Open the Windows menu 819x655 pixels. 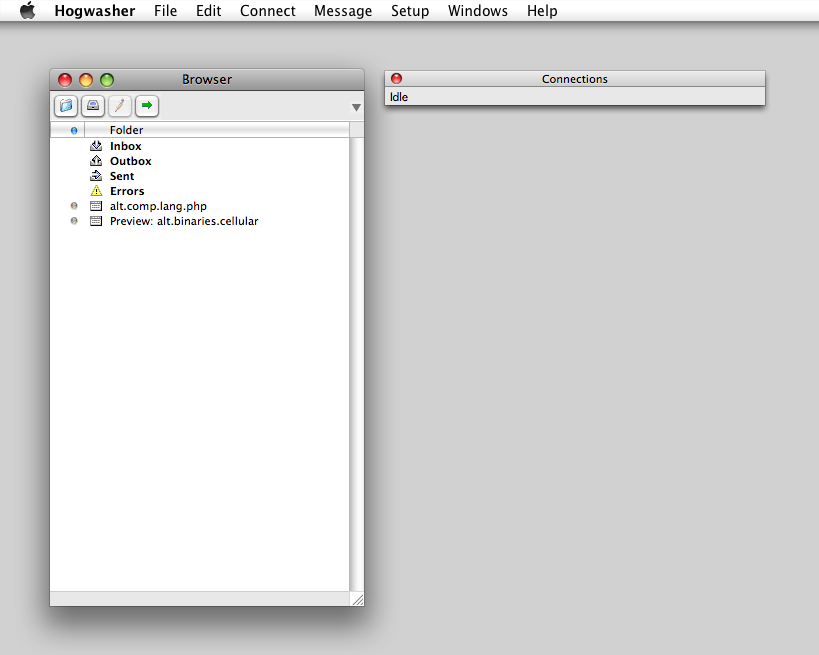pos(478,10)
